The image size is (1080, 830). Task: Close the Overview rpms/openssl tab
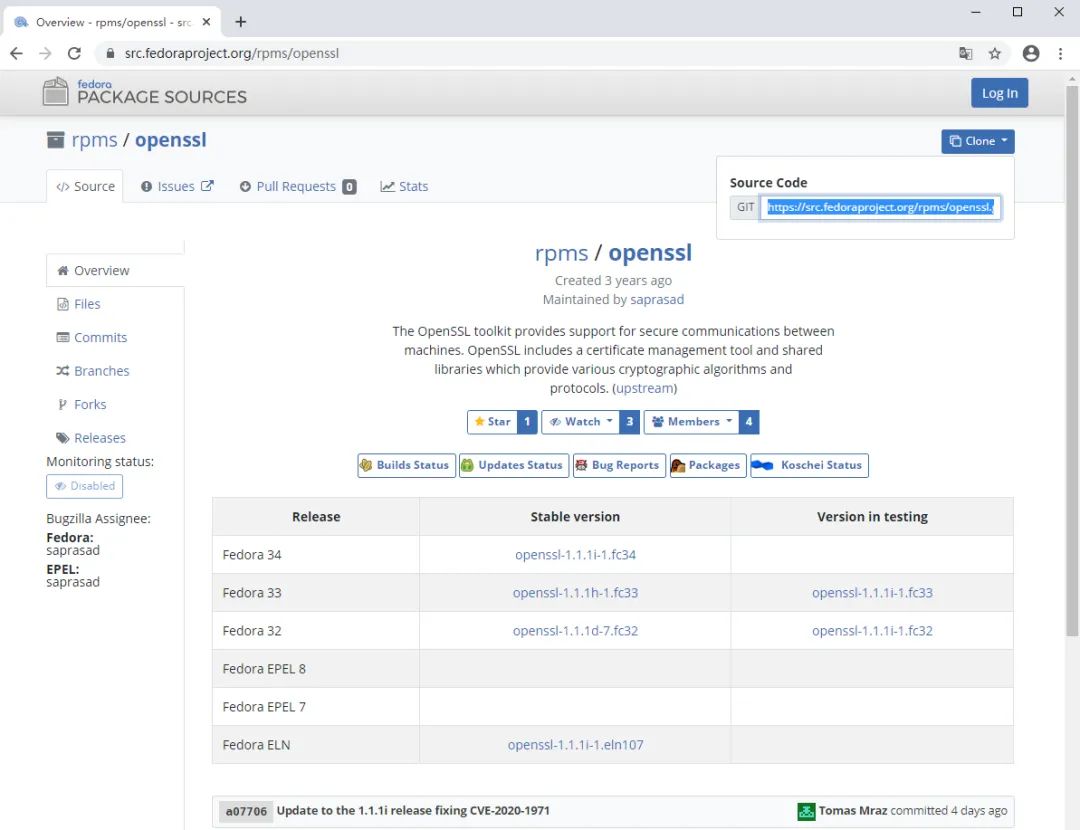[x=206, y=22]
